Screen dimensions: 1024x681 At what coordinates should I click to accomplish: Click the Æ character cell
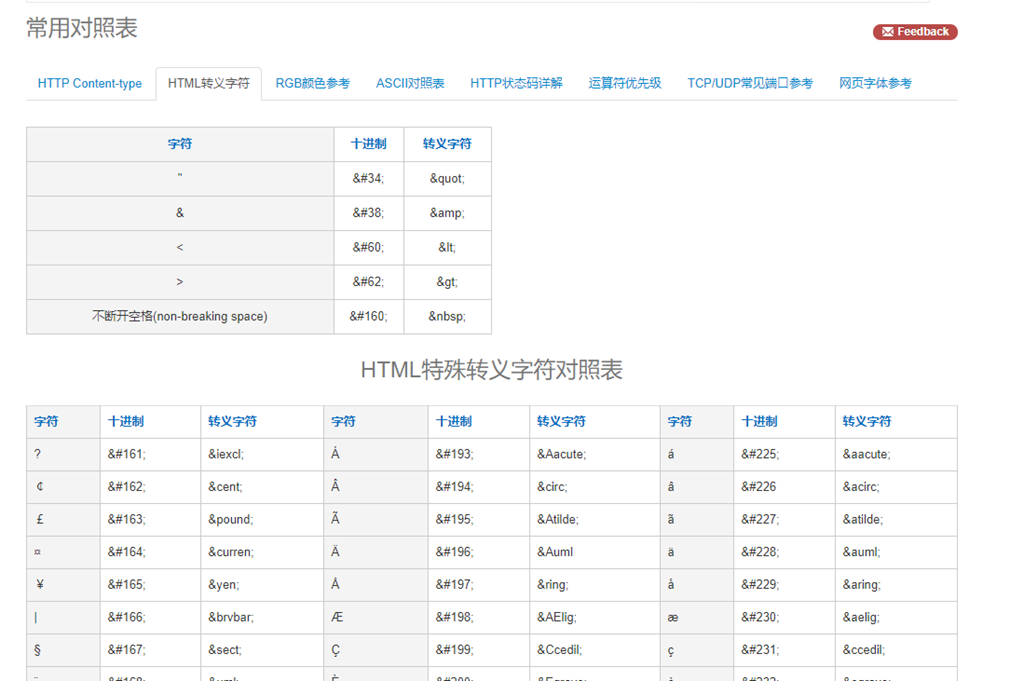tap(376, 618)
